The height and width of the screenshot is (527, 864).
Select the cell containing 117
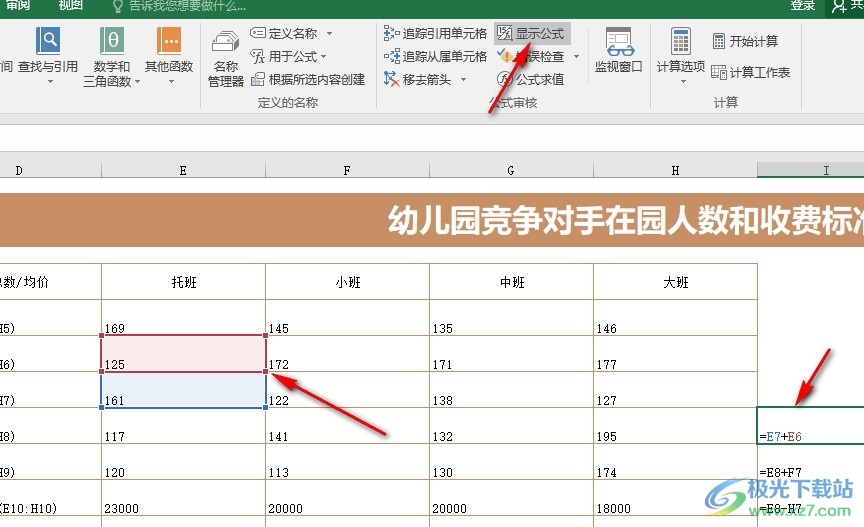(183, 426)
